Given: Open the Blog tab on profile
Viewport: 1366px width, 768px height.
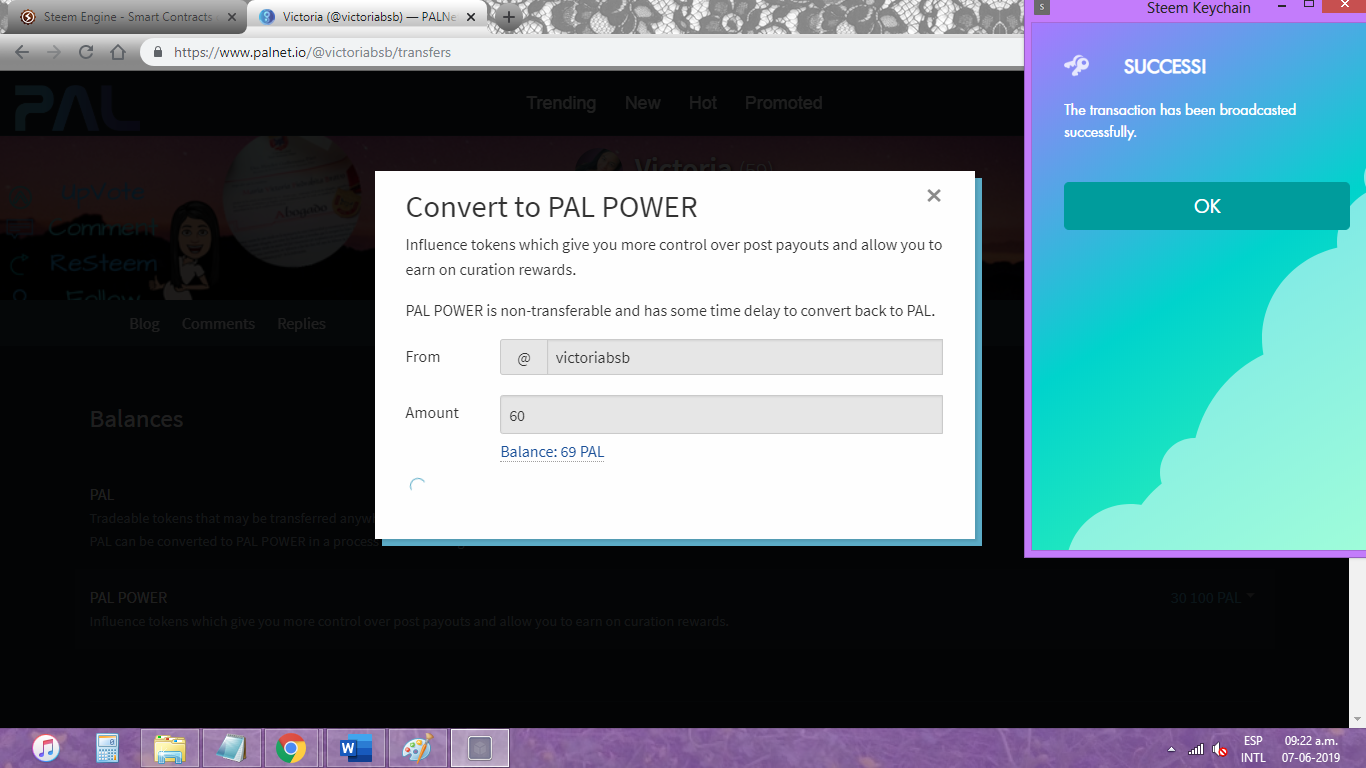Looking at the screenshot, I should pyautogui.click(x=144, y=324).
